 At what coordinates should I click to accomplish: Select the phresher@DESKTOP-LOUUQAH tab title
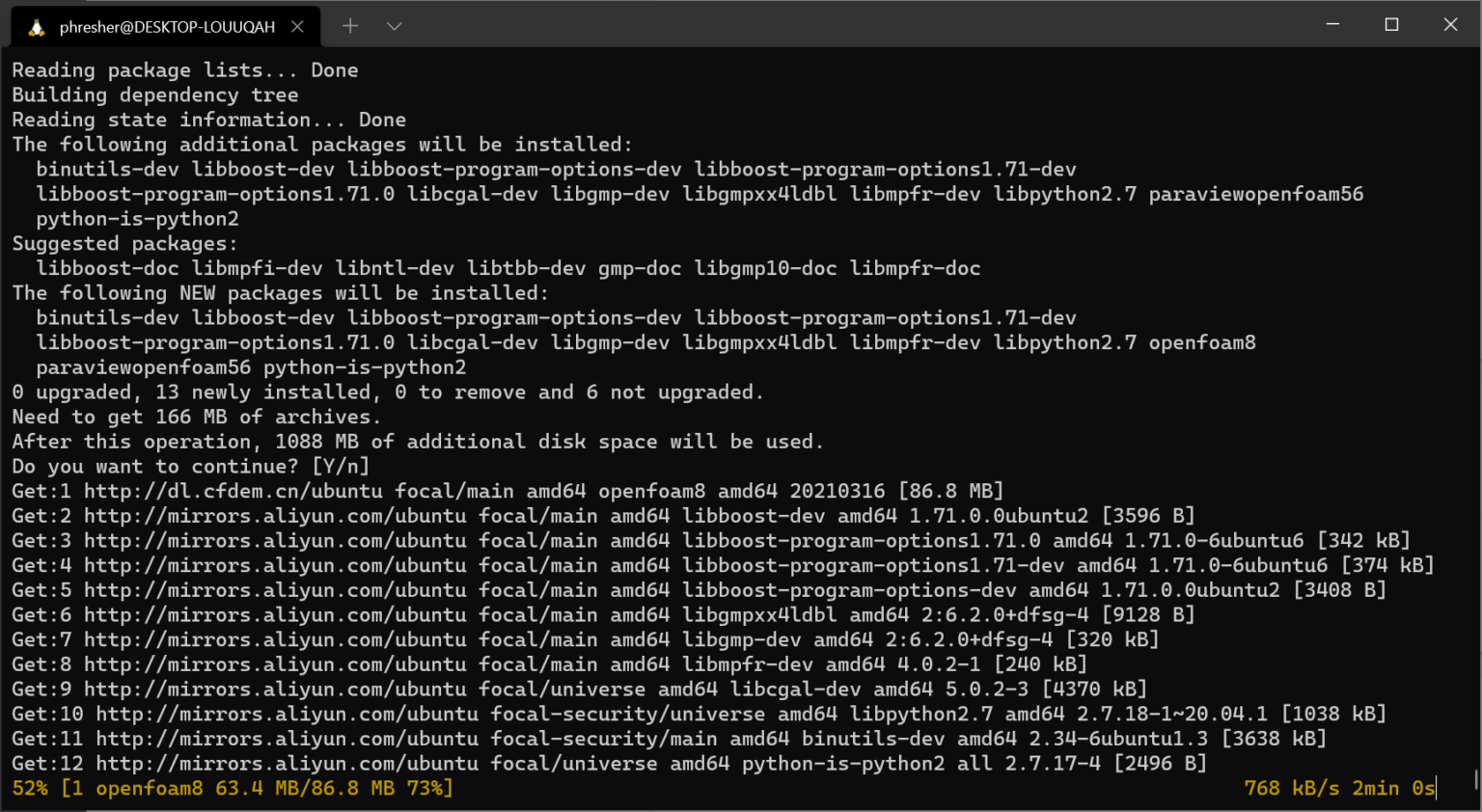(x=167, y=27)
